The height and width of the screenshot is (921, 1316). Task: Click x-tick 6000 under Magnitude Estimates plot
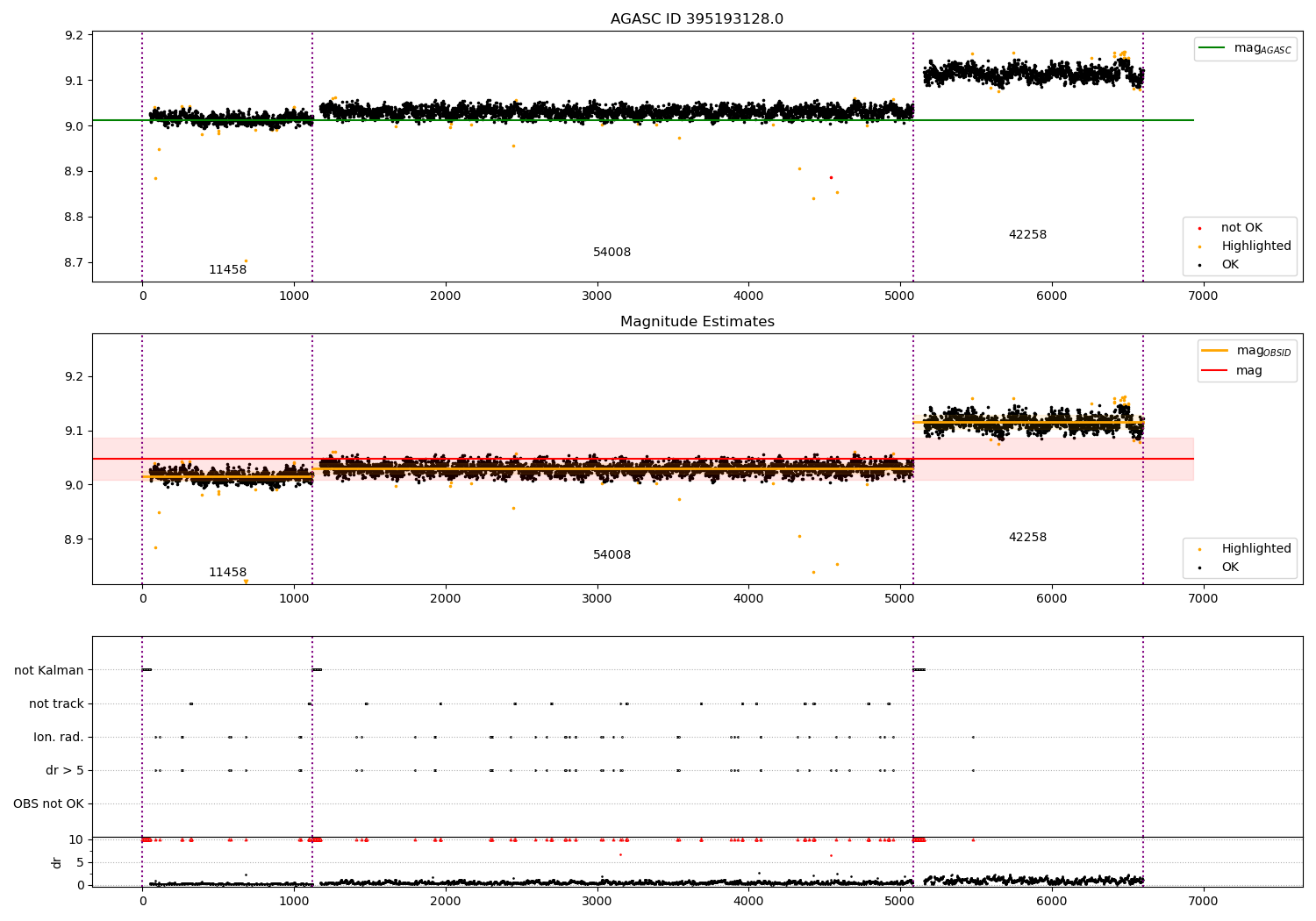click(x=1051, y=599)
